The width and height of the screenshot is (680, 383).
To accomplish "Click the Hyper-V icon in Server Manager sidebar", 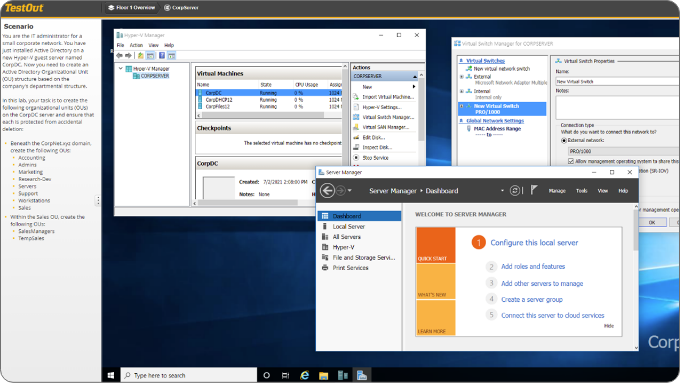I will coord(325,247).
